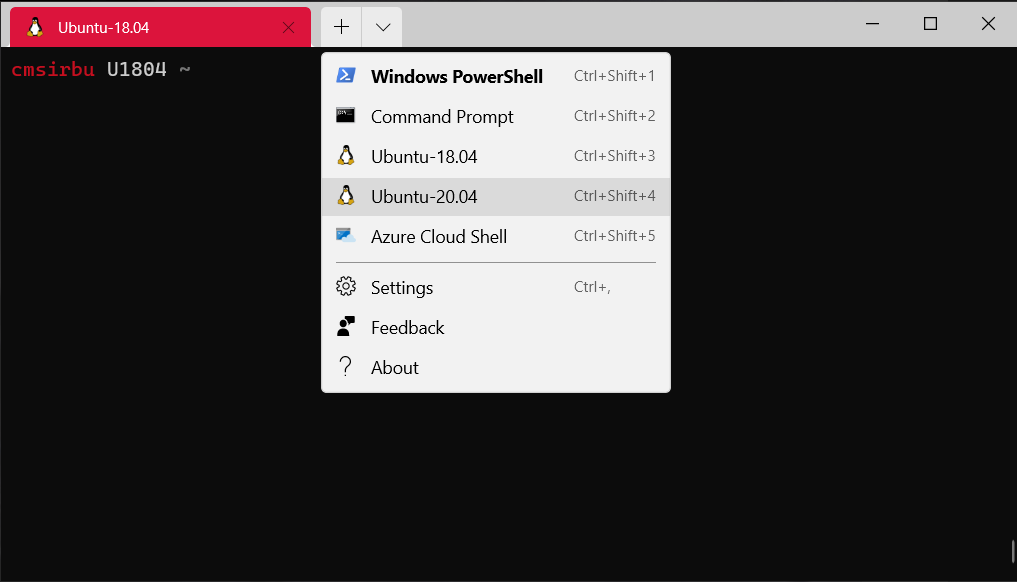Send Feedback via the menu
The image size is (1017, 582).
(496, 328)
